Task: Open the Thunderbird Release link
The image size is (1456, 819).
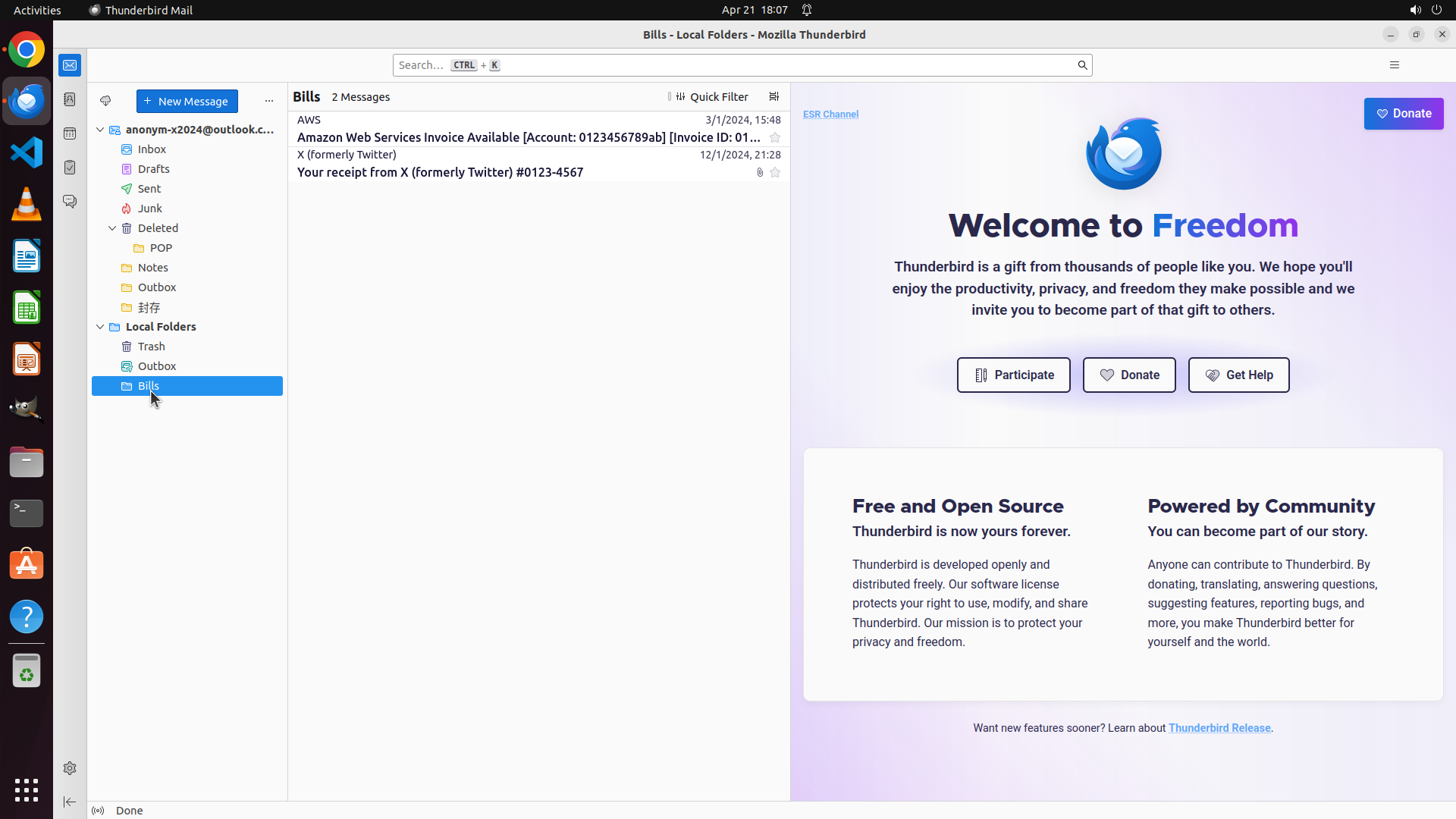Action: (x=1219, y=728)
